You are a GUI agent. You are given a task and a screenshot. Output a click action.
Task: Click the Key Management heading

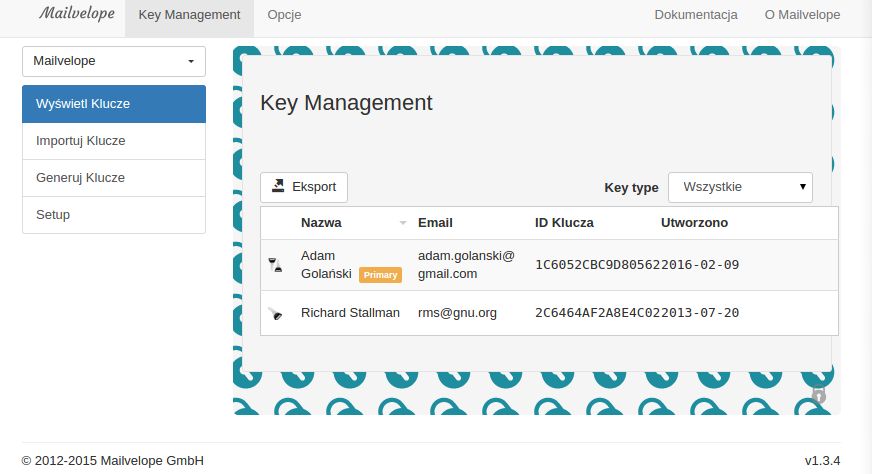coord(346,103)
